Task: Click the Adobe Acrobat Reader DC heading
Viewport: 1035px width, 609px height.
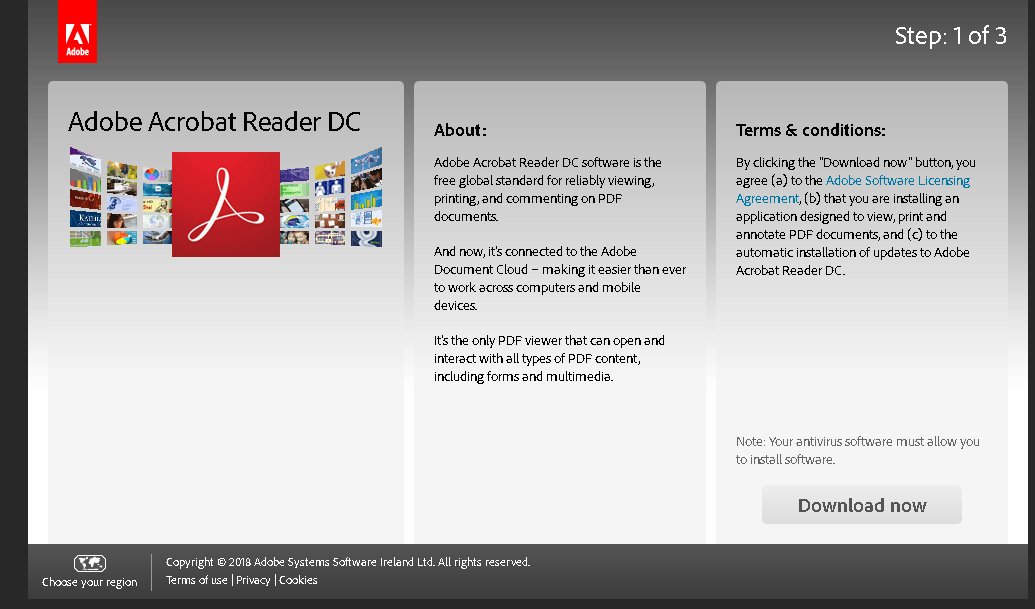Action: pos(214,121)
